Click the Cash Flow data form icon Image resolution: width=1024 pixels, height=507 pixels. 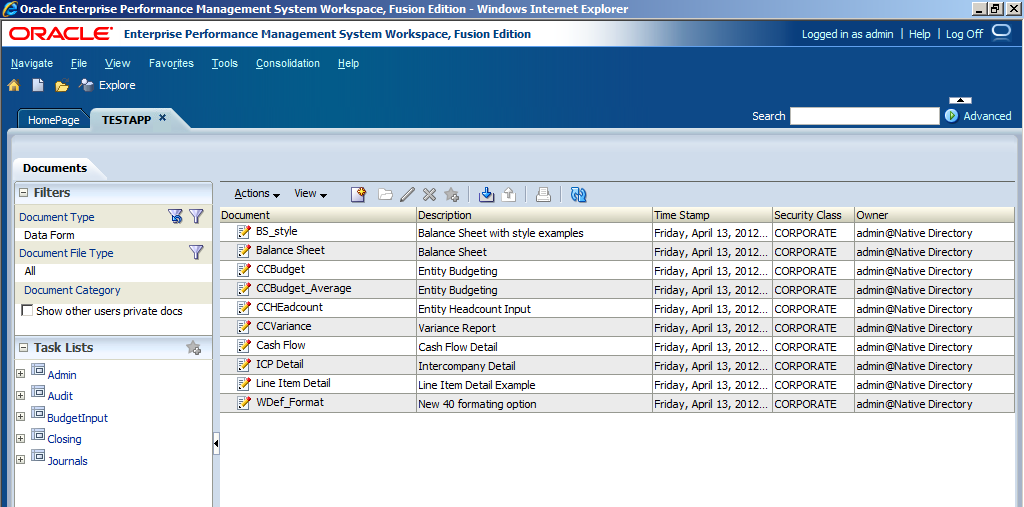pos(244,346)
